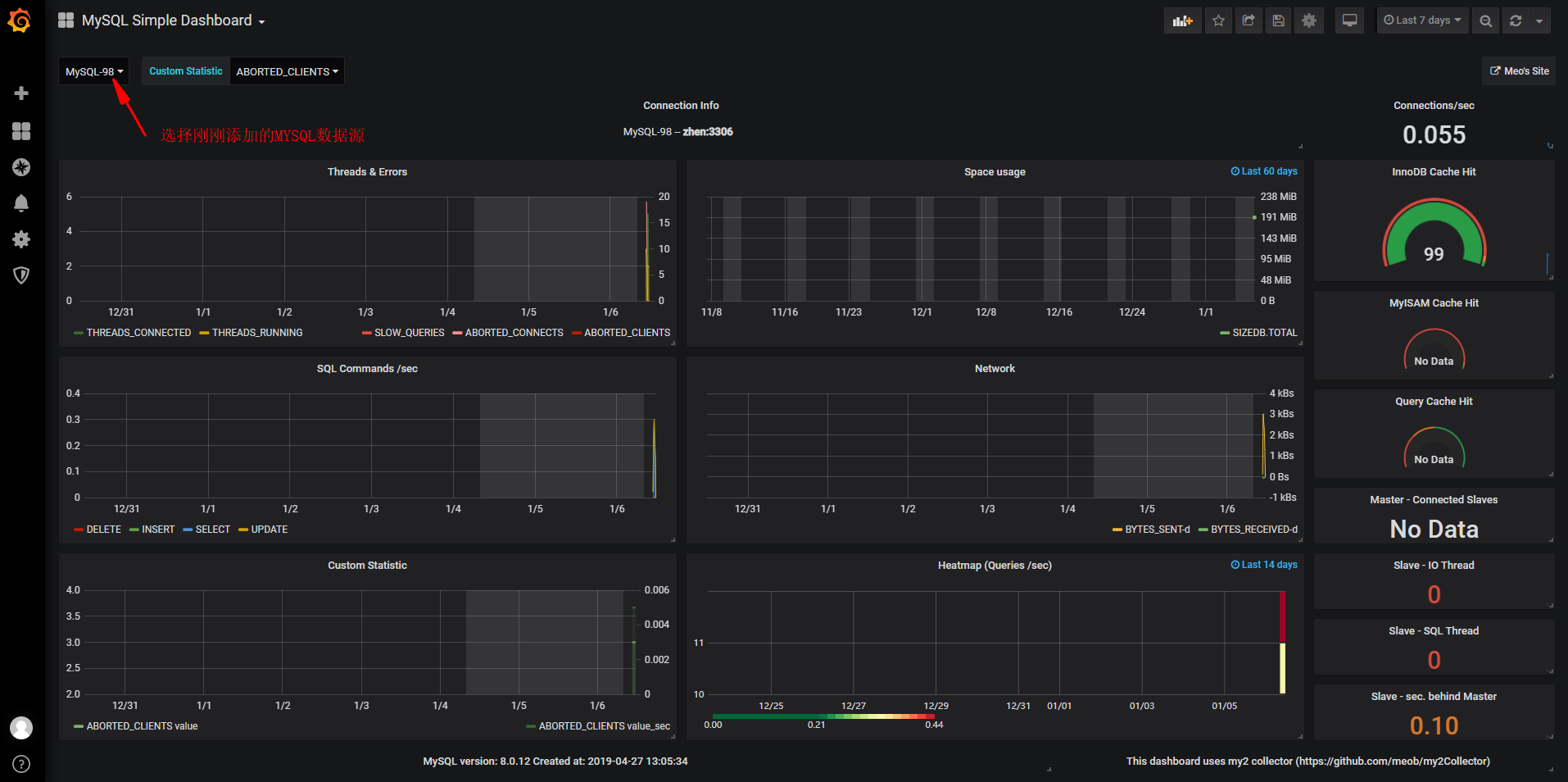The image size is (1568, 782).
Task: Click Last 60 days override on Space usage
Action: click(x=1264, y=171)
